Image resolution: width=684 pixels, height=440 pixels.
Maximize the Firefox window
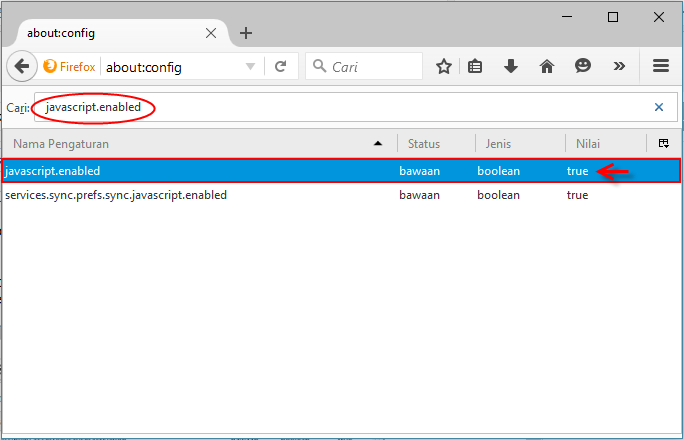pos(613,17)
